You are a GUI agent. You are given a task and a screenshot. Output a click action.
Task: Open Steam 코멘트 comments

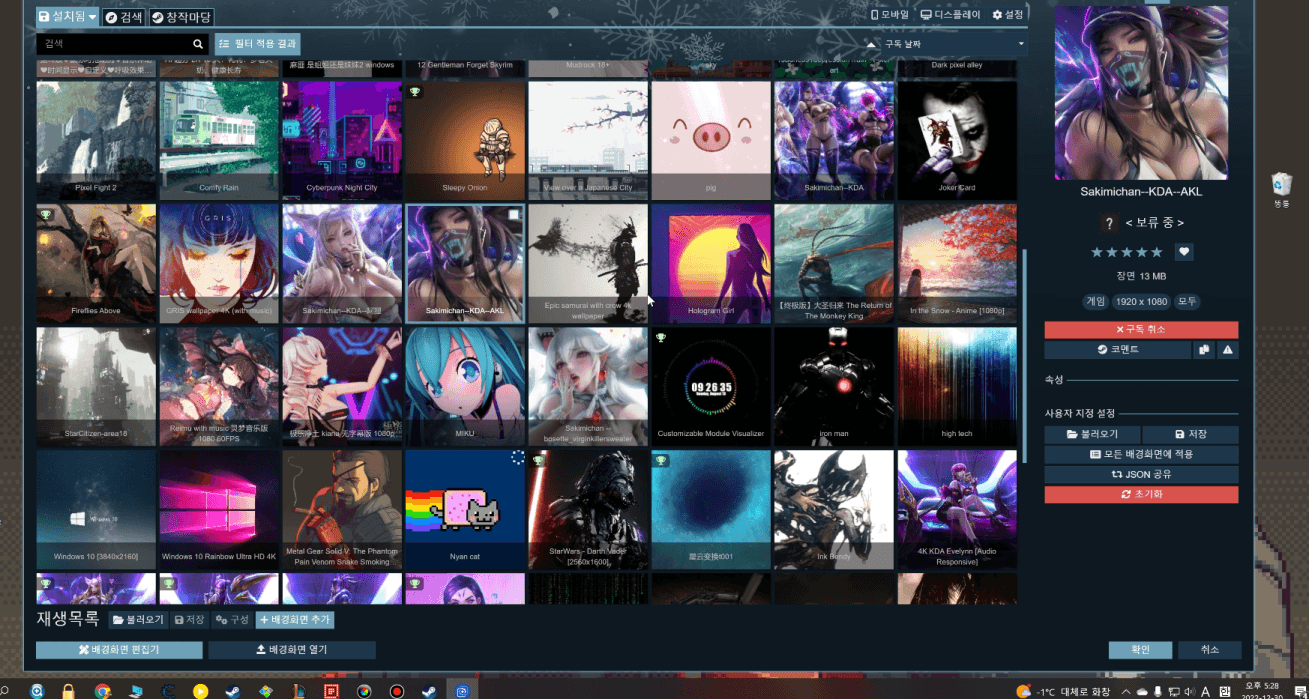(1118, 350)
